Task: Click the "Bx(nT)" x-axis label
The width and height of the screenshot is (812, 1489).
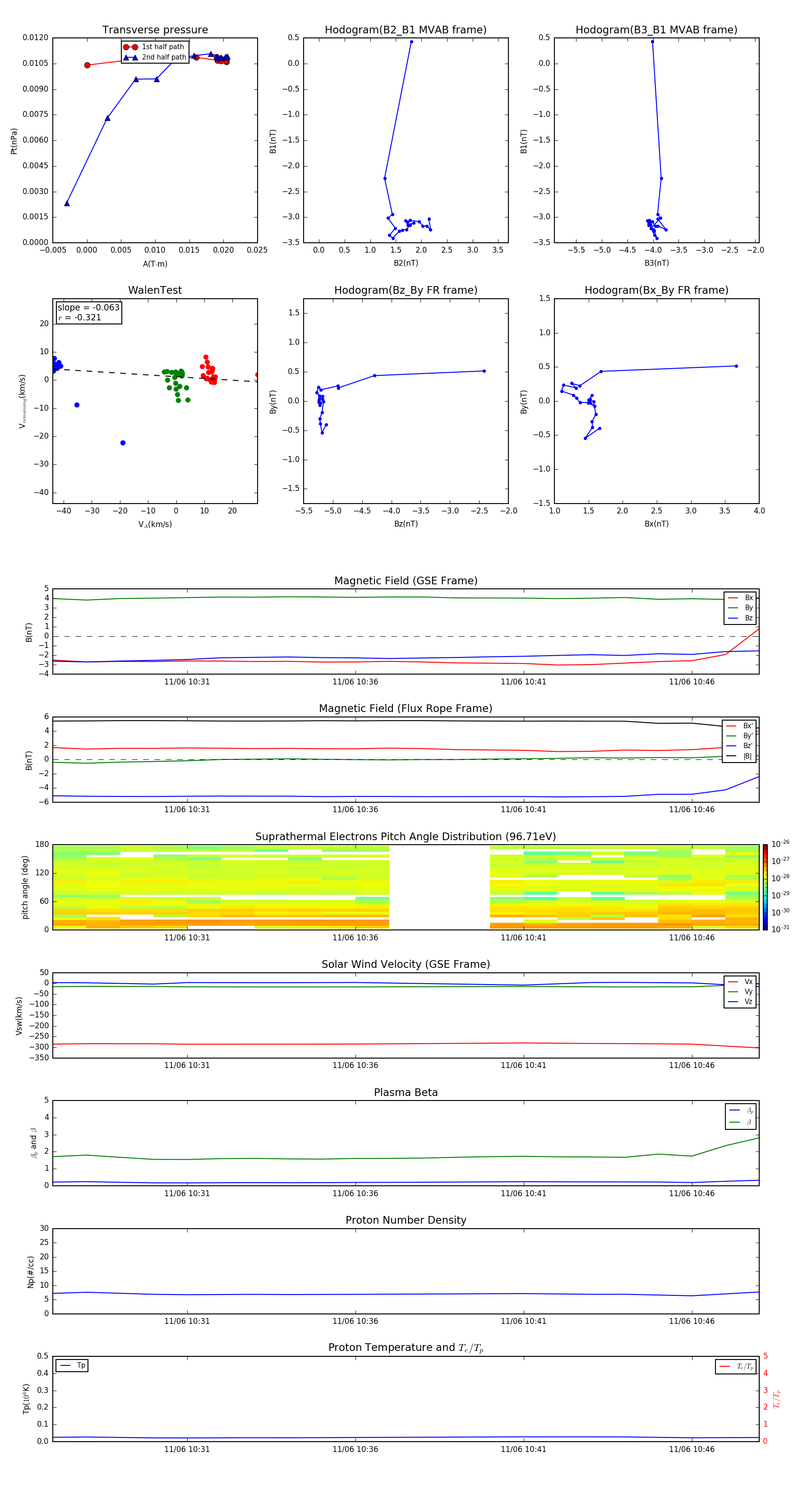Action: [x=656, y=524]
